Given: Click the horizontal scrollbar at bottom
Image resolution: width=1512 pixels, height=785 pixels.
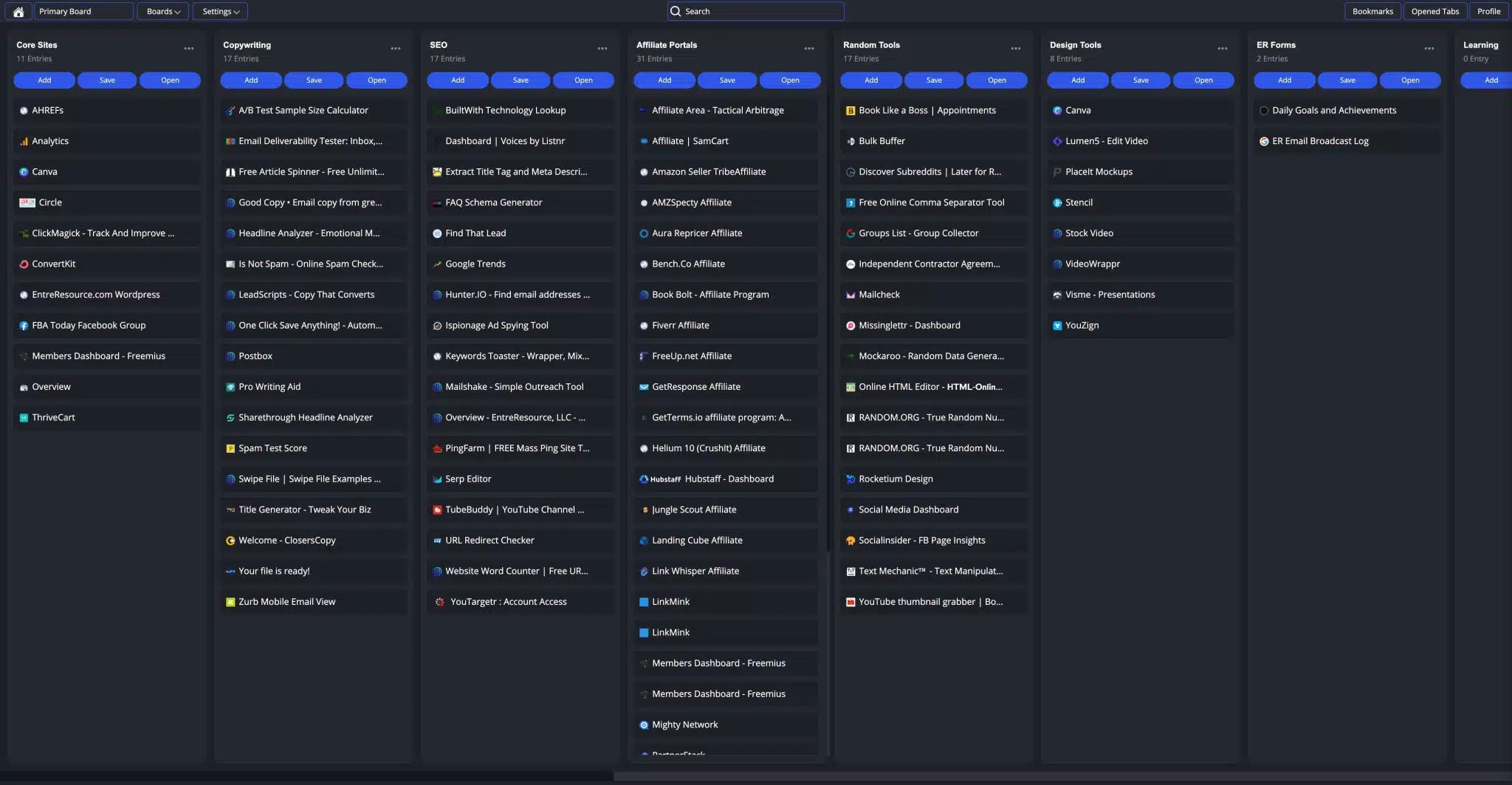Looking at the screenshot, I should coord(1062,777).
